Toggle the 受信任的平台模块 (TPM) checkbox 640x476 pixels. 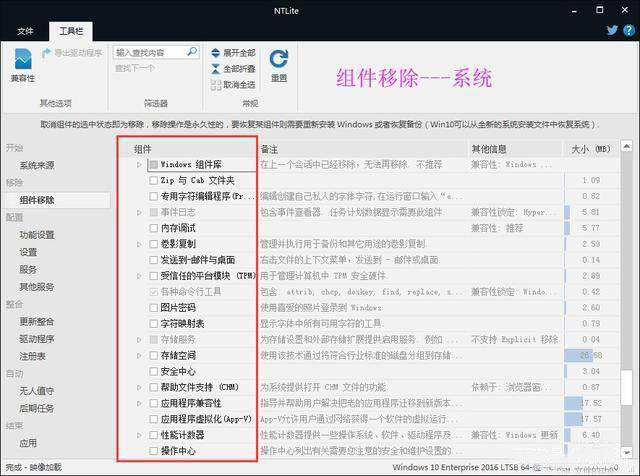[153, 276]
